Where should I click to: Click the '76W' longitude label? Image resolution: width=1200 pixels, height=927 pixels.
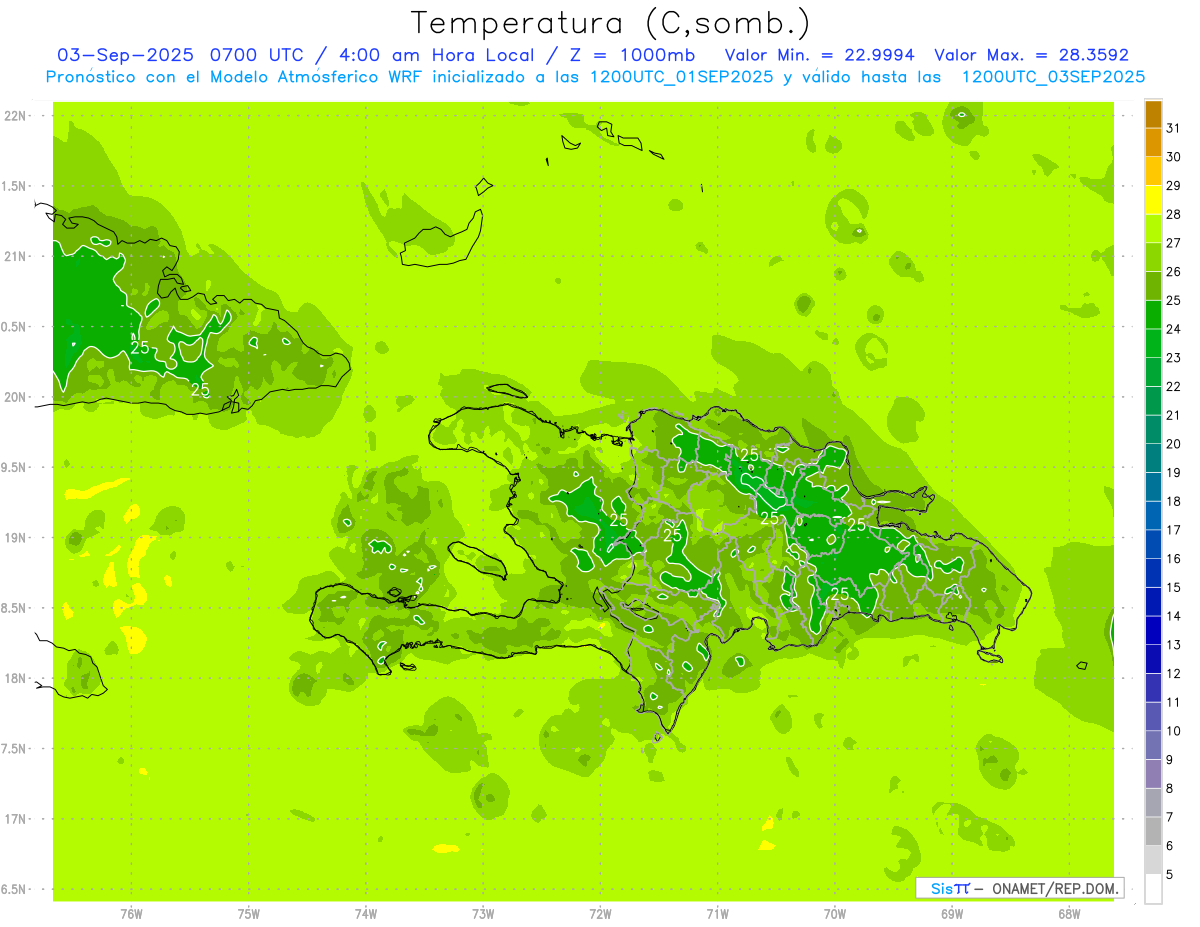(x=131, y=914)
